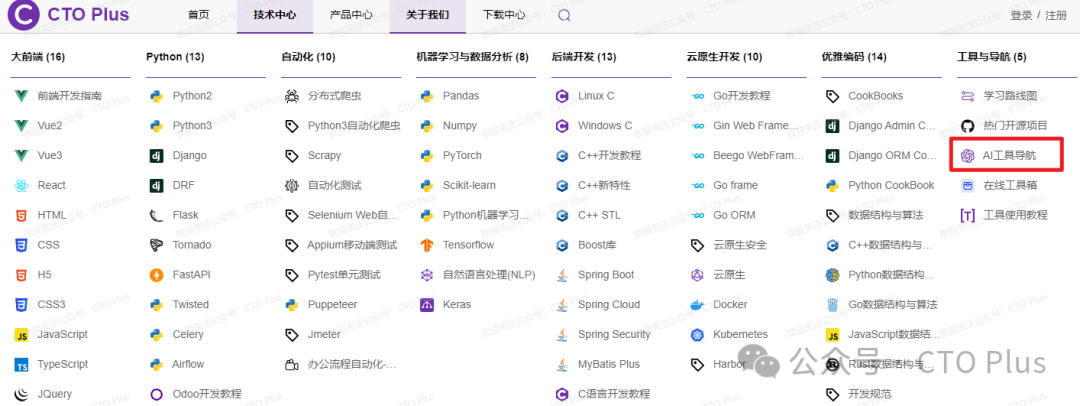
Task: Click the GitHub icon beside 热门开源项目
Action: click(967, 125)
